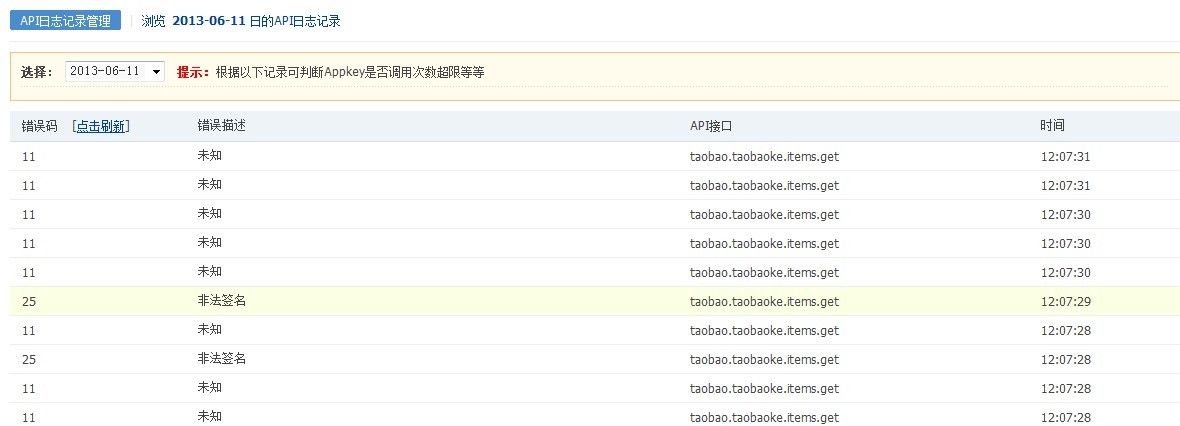
Task: Click the first row's error code 11
Action: click(x=29, y=157)
